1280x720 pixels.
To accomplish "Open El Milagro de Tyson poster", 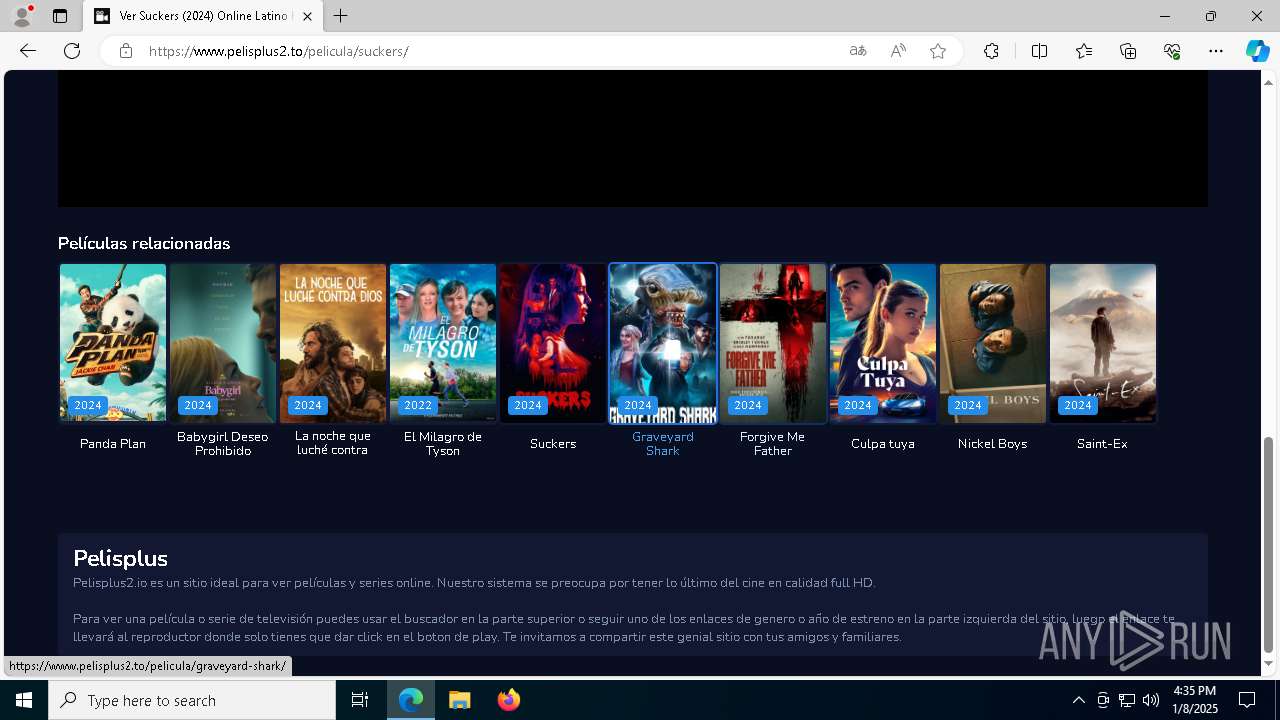I will pos(443,343).
